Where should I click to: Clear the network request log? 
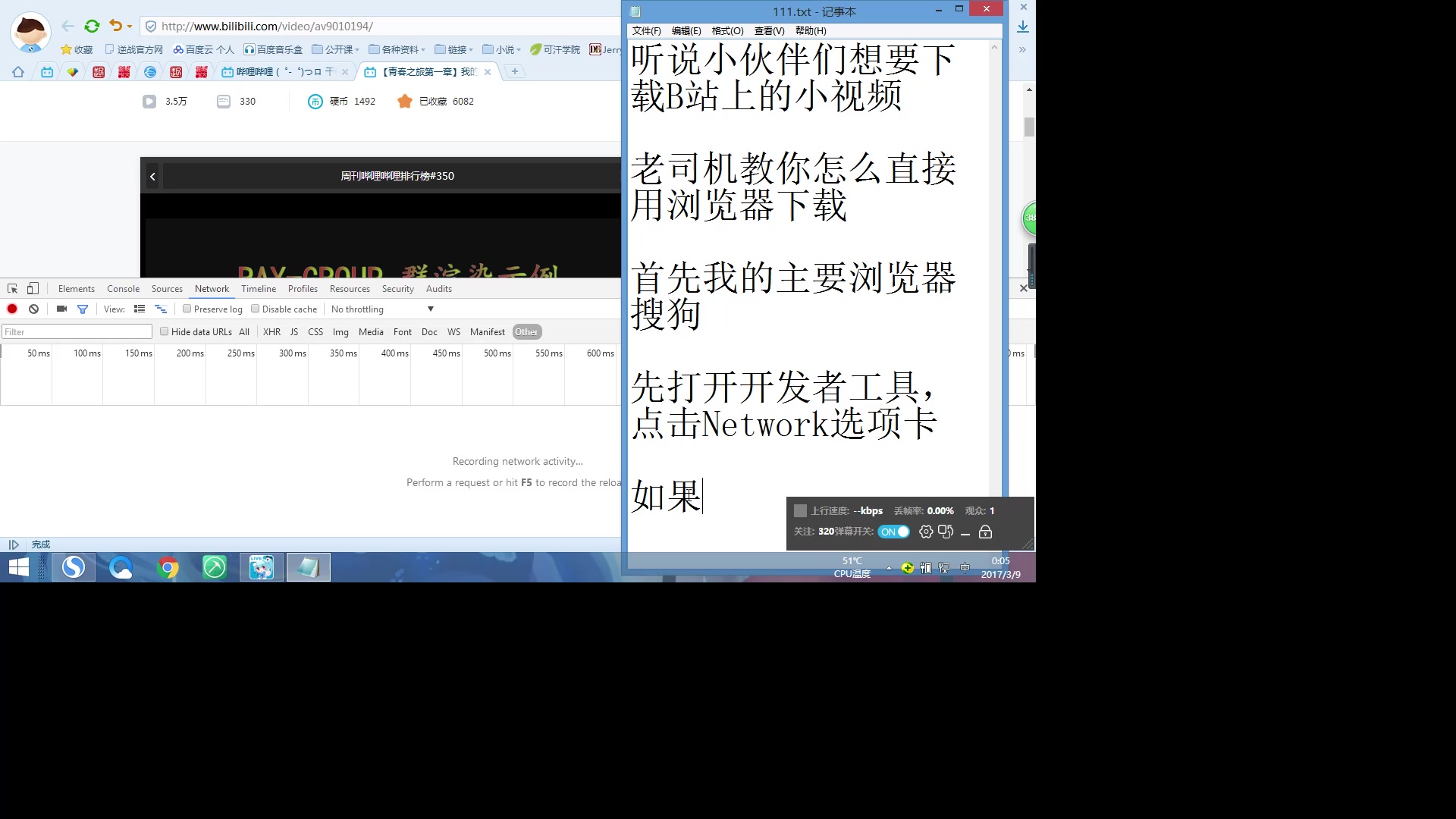point(33,309)
